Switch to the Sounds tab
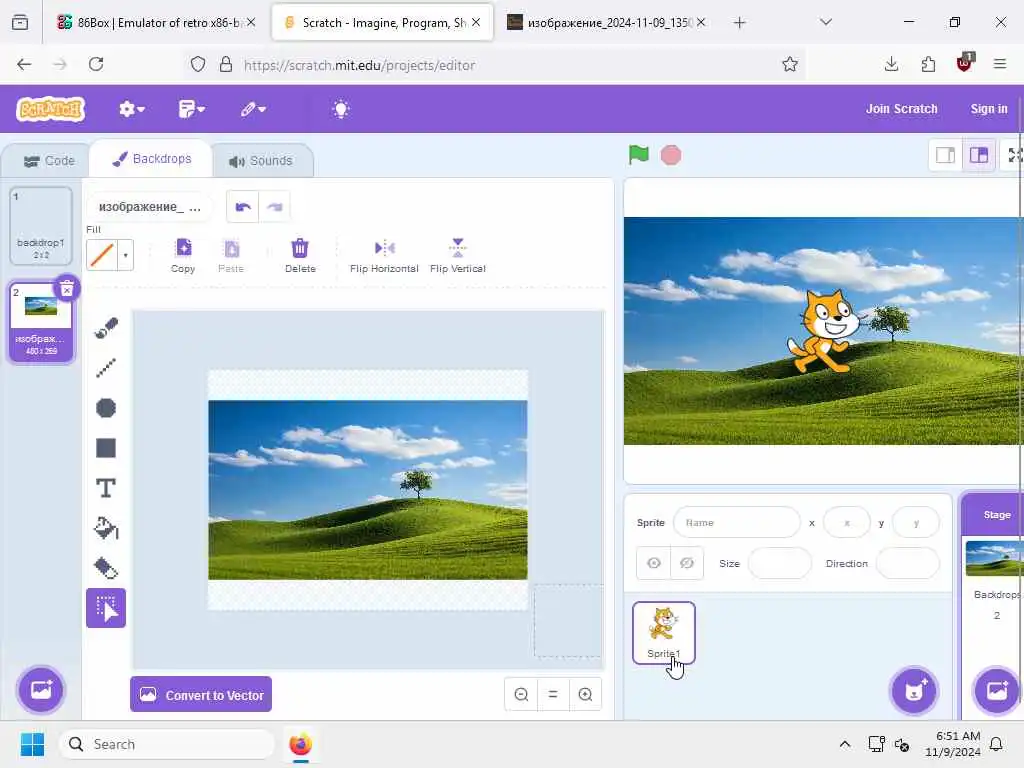 (261, 161)
